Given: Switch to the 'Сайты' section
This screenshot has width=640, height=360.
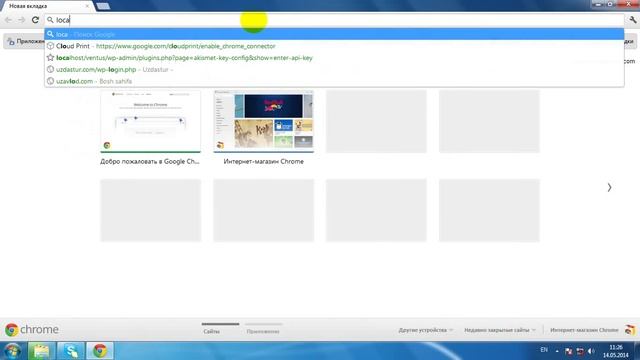Looking at the screenshot, I should point(212,331).
